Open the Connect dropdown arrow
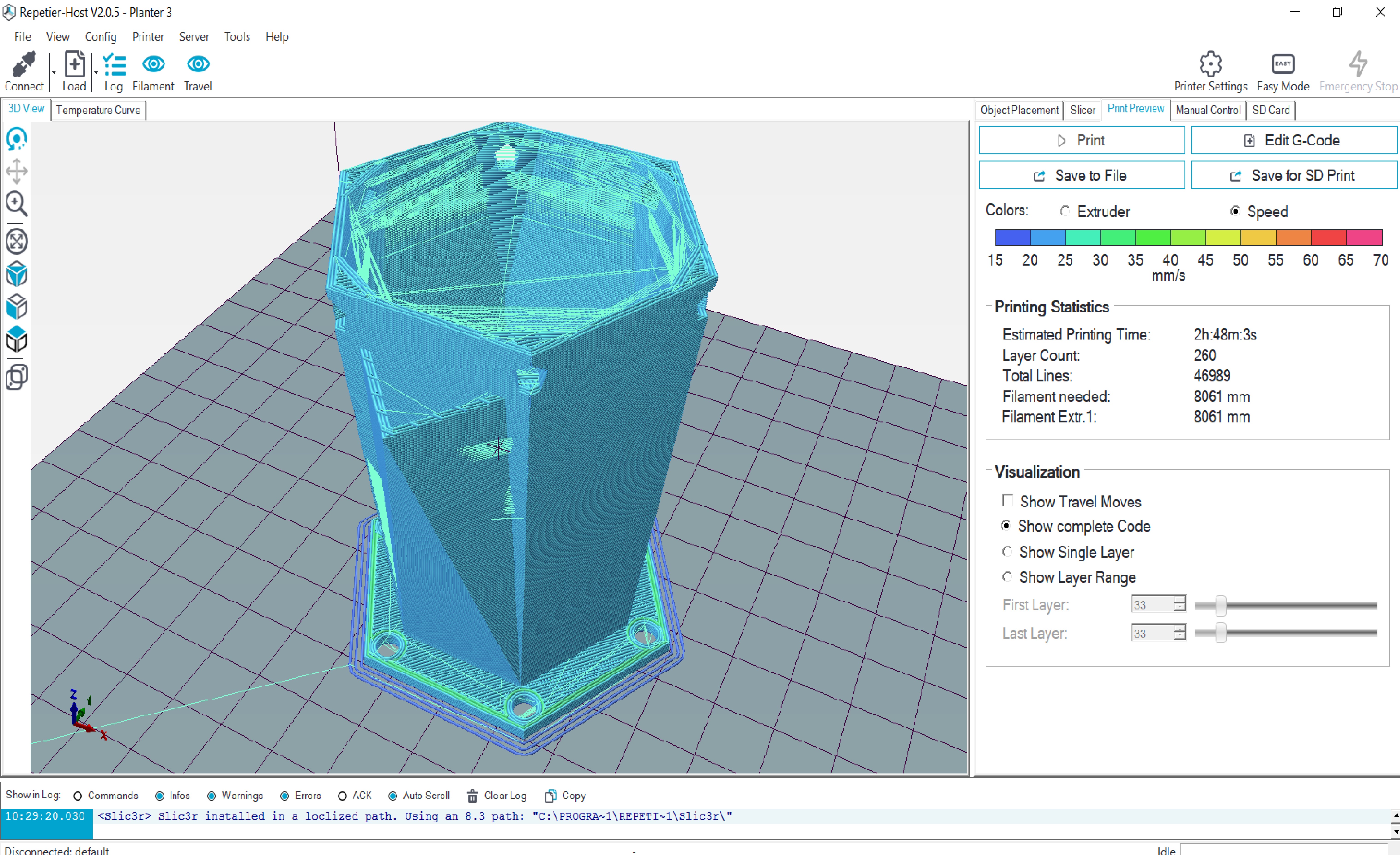Image resolution: width=1400 pixels, height=855 pixels. pyautogui.click(x=53, y=73)
